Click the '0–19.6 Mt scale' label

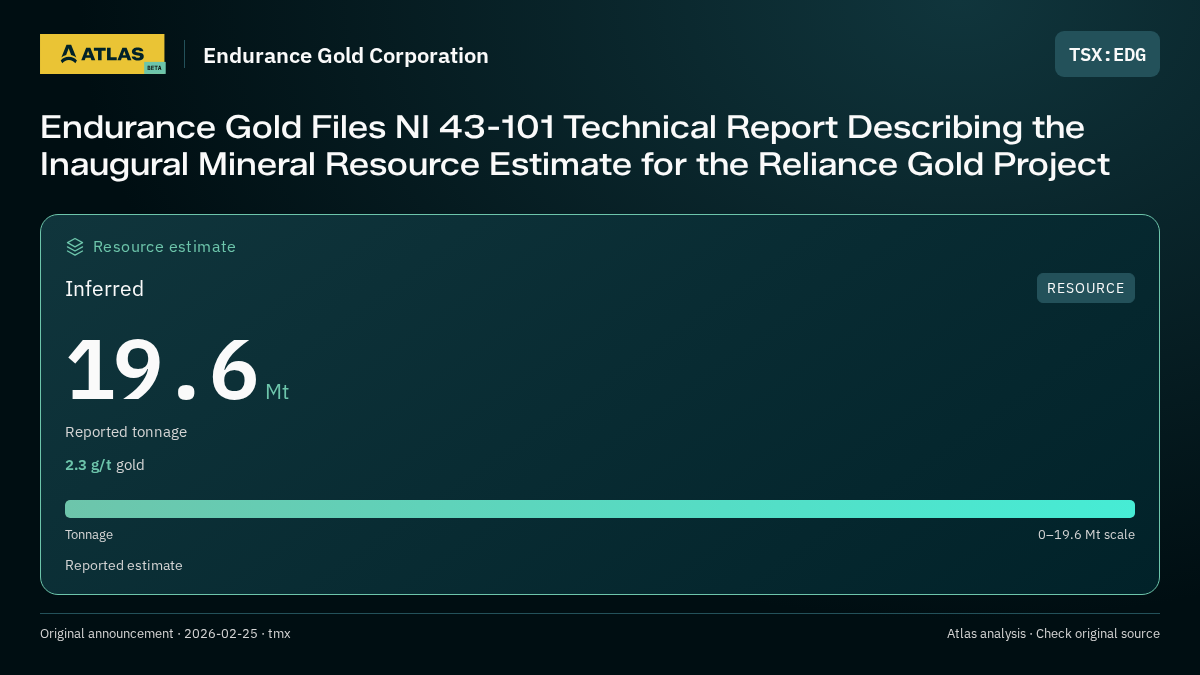pos(1086,535)
